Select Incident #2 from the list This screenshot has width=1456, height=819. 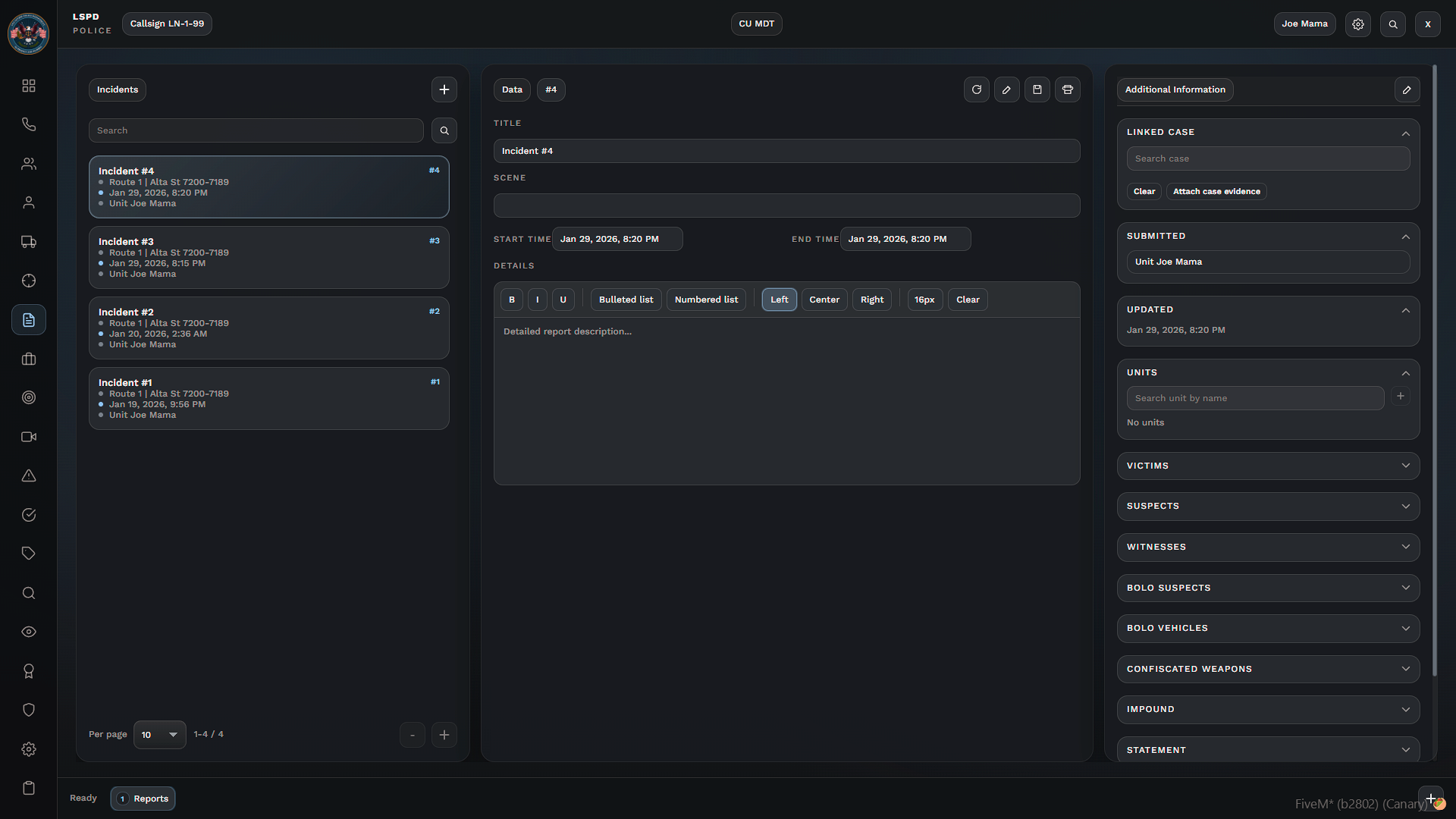point(268,328)
